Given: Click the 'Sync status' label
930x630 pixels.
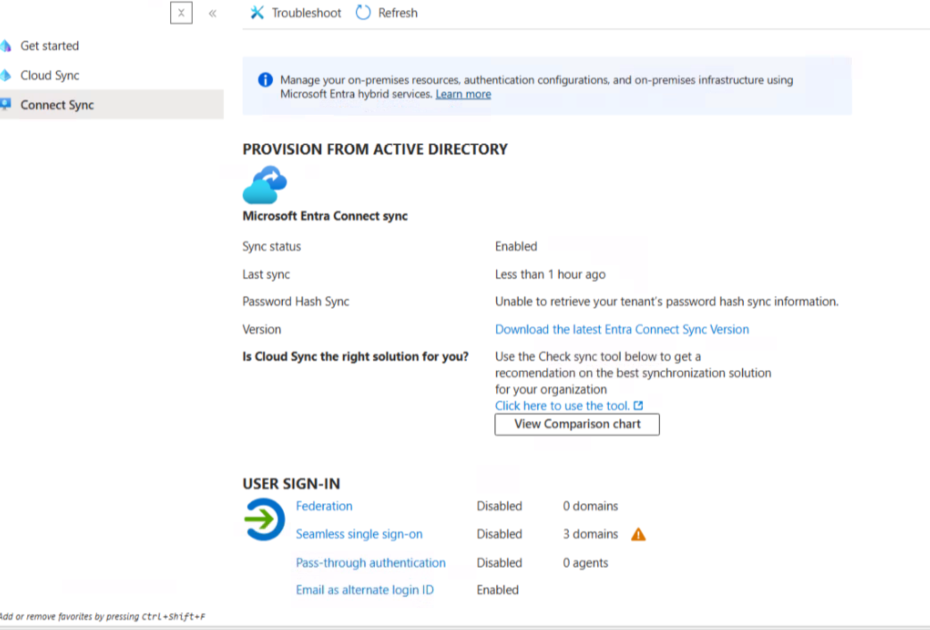Looking at the screenshot, I should (x=271, y=246).
